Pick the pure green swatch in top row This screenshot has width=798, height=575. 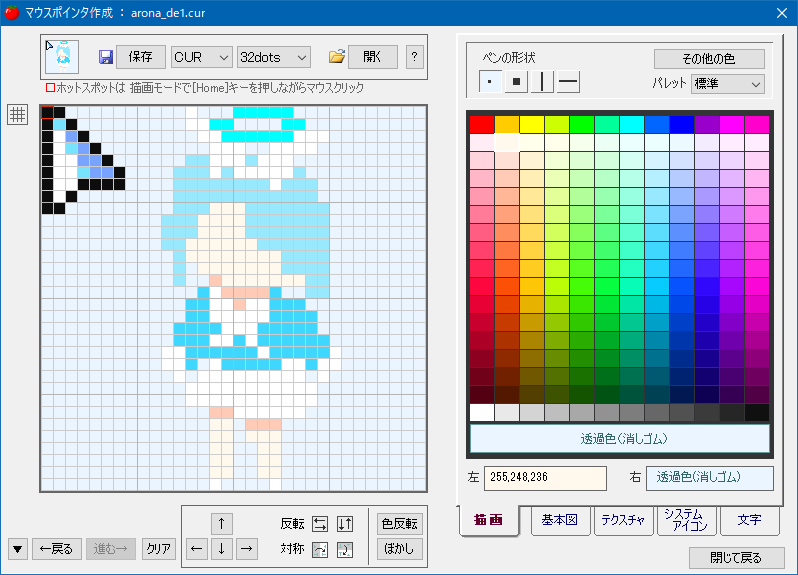click(x=582, y=124)
